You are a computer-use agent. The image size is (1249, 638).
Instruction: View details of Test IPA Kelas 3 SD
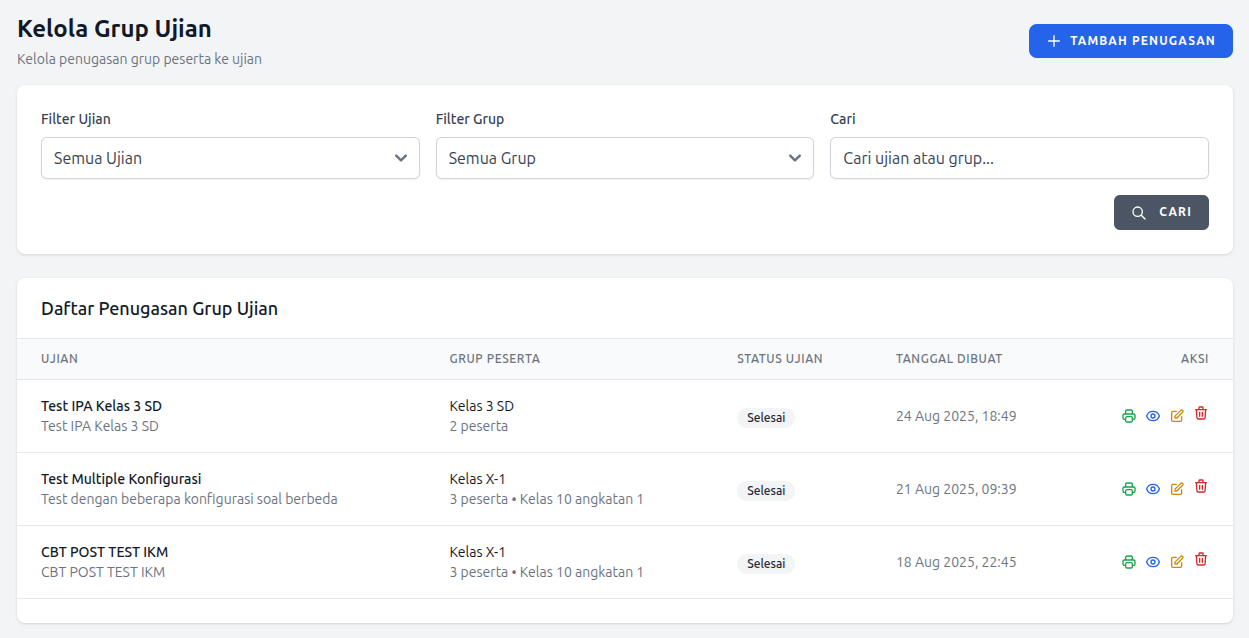coord(1153,415)
